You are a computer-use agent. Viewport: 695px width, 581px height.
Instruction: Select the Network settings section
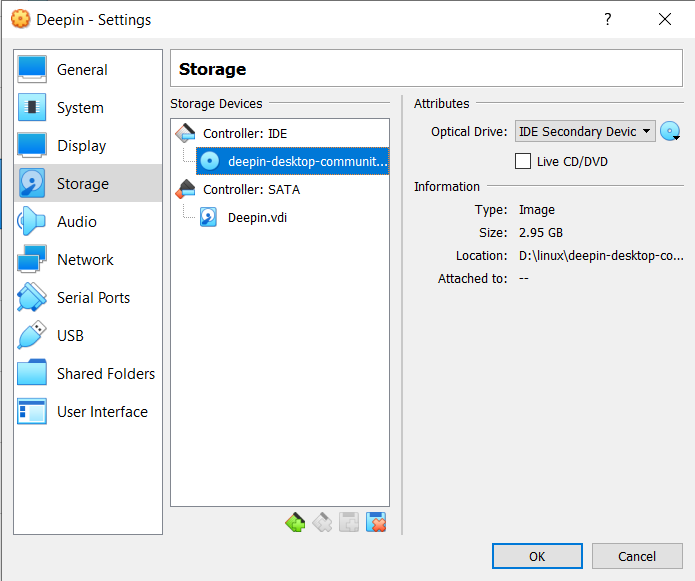coord(85,260)
